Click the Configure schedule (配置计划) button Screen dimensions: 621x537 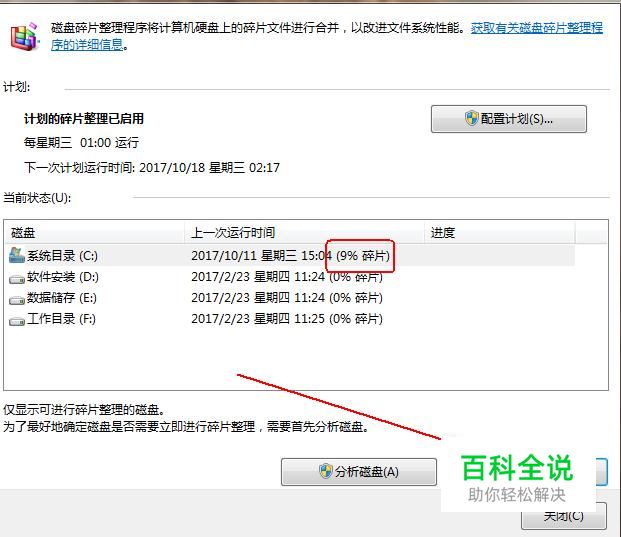509,119
